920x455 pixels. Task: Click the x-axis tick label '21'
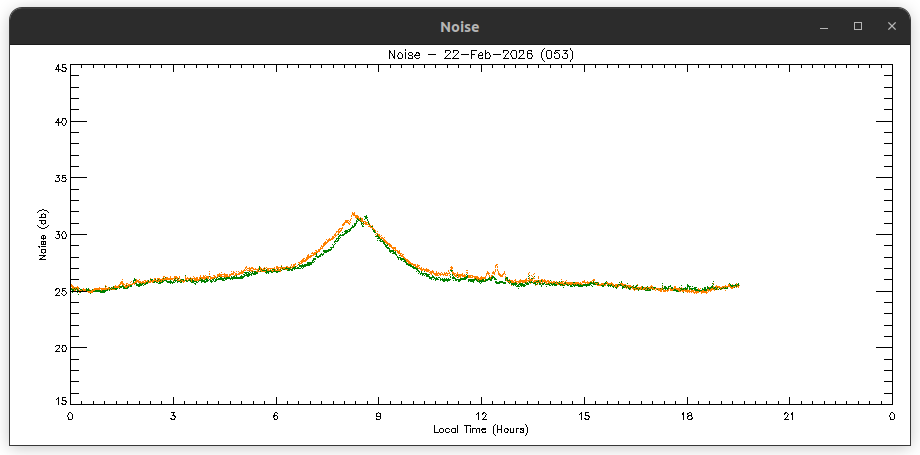click(x=789, y=415)
